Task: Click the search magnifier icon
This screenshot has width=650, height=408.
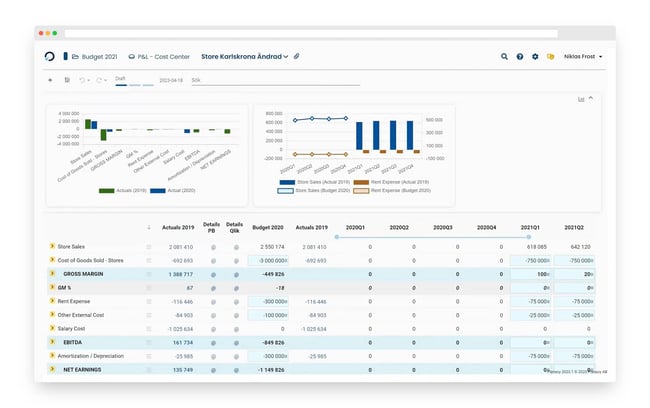Action: [x=504, y=56]
